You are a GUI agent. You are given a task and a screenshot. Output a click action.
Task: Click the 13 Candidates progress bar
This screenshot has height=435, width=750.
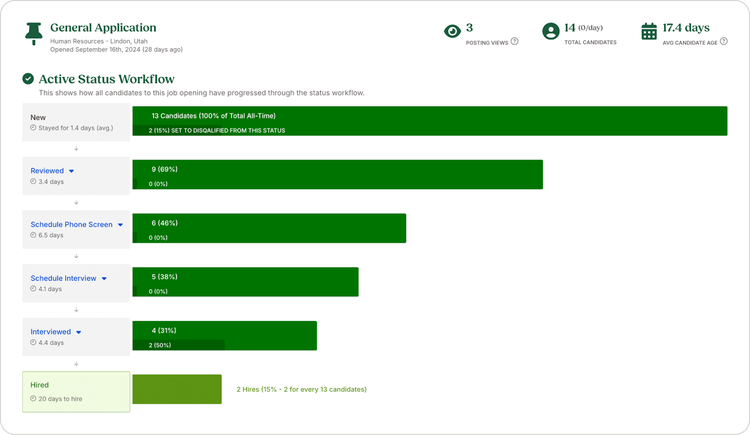point(430,121)
